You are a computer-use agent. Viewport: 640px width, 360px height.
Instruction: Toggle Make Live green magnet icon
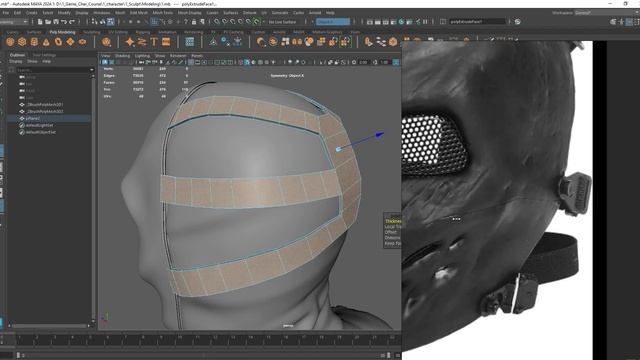click(256, 22)
